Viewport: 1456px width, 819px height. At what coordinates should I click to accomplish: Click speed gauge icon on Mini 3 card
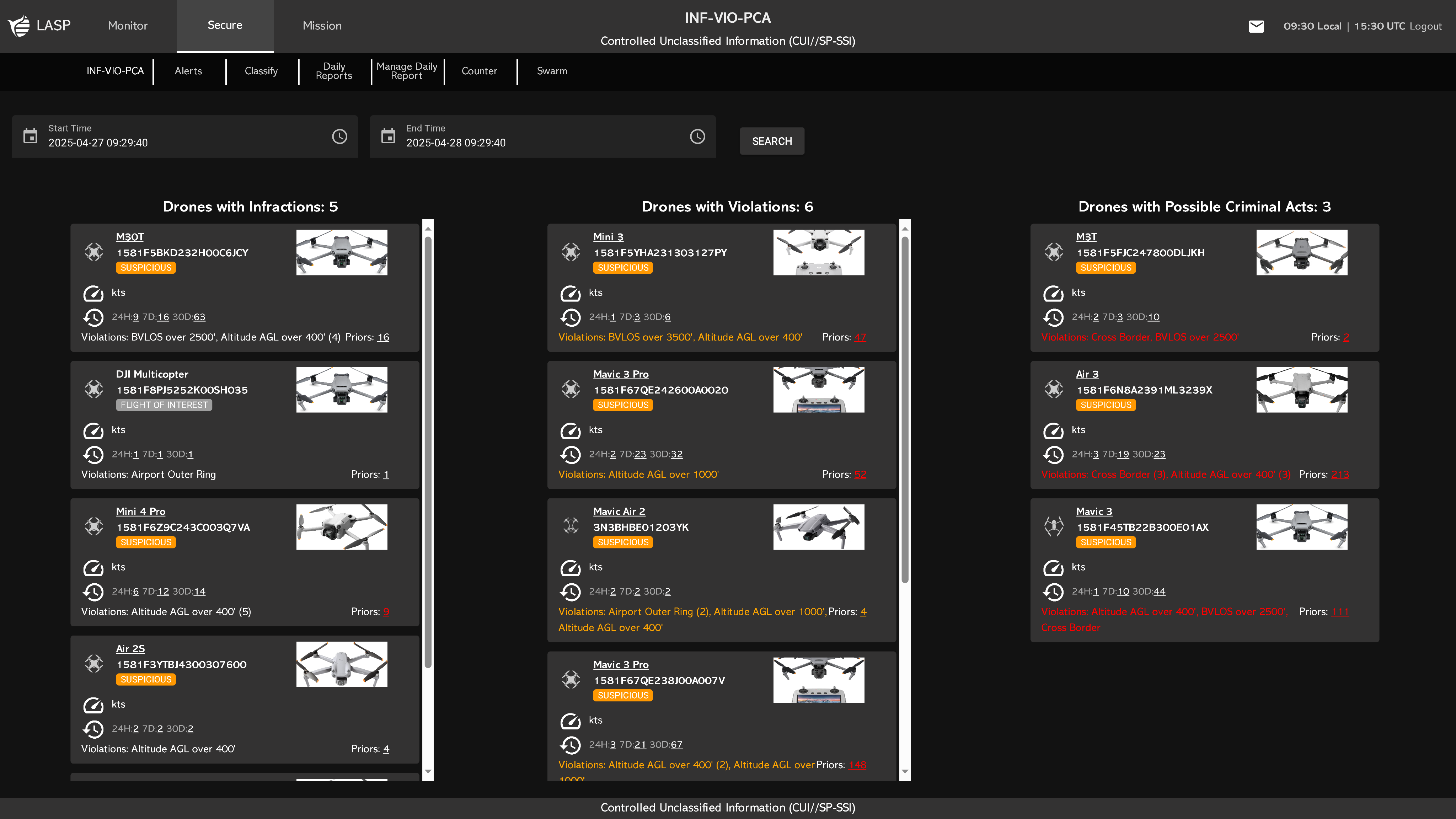(570, 293)
